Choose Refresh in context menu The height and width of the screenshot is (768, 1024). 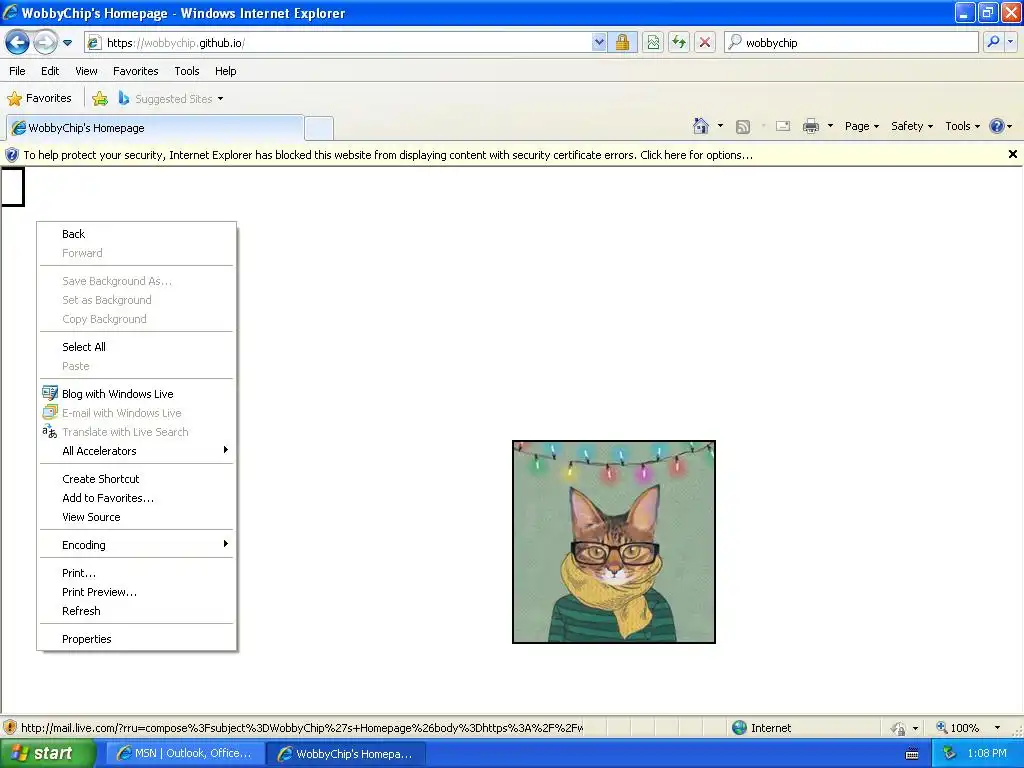136,611
